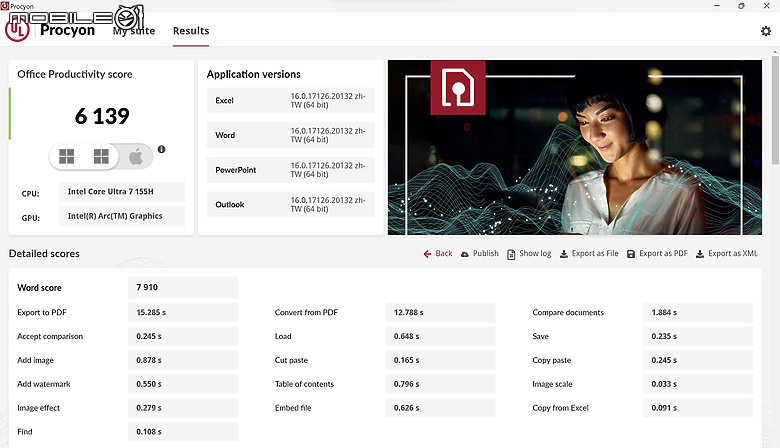Select Add watermark value 0.550 s

tap(183, 384)
